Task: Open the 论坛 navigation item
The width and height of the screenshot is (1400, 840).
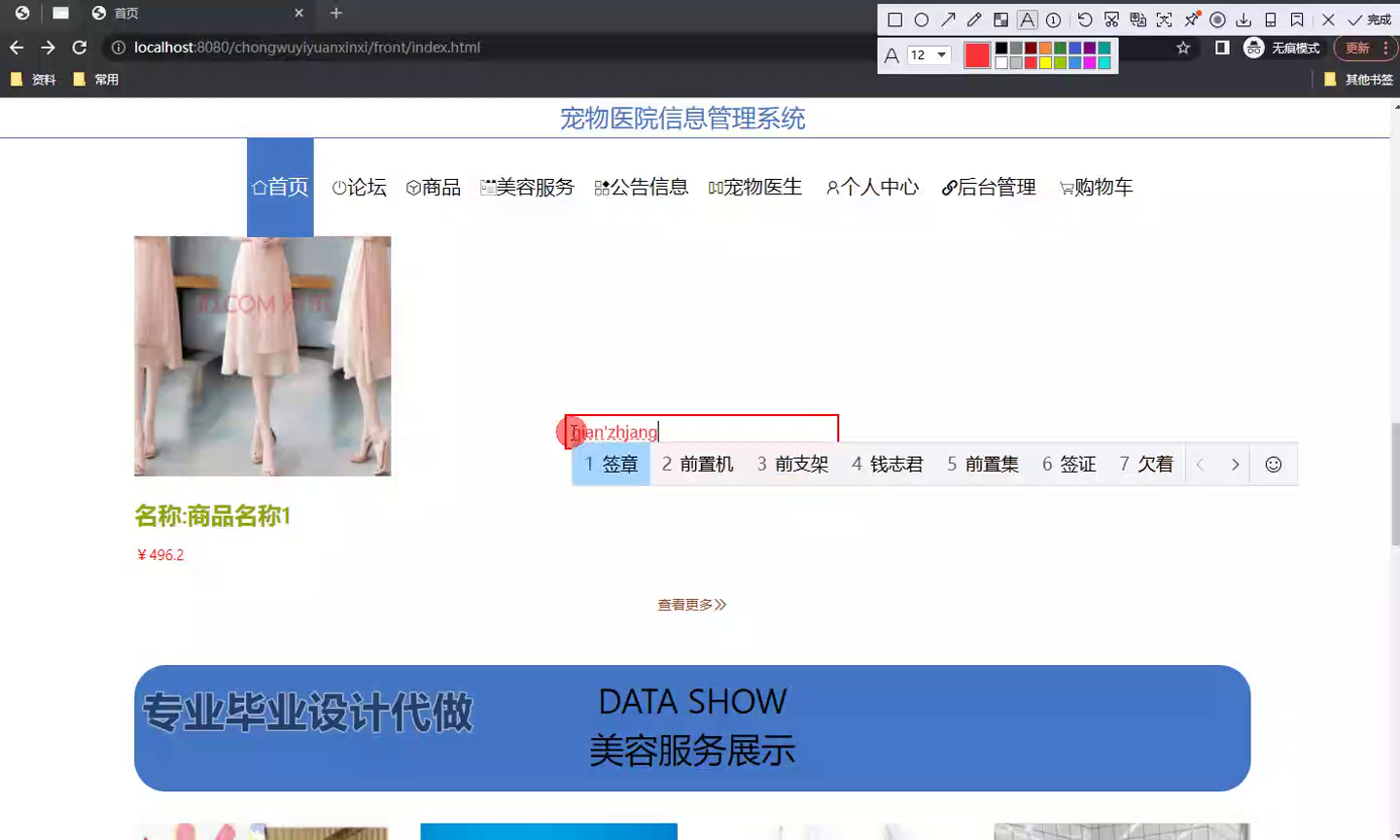Action: 360,187
